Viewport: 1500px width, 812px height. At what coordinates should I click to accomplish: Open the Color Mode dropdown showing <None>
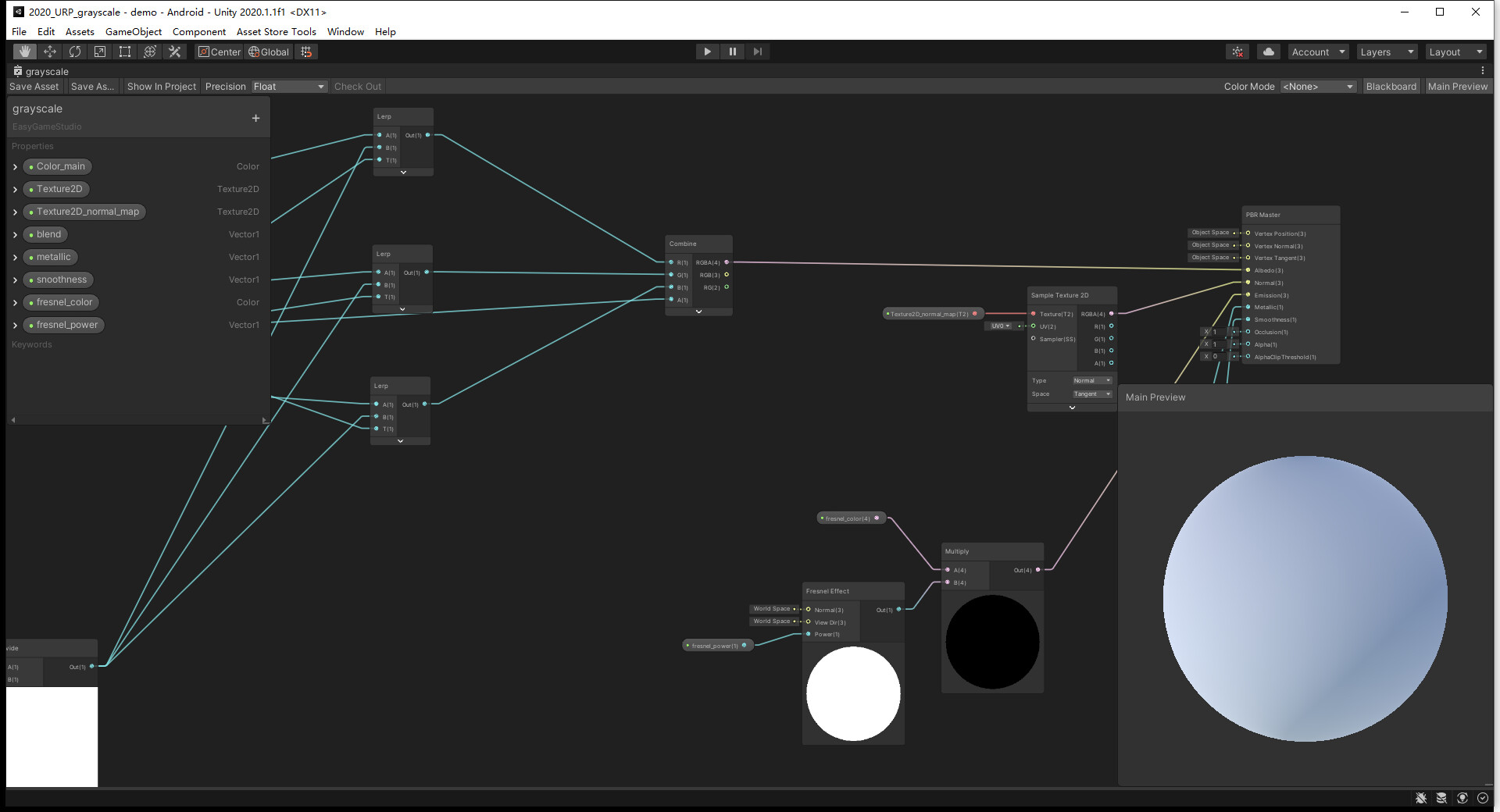pyautogui.click(x=1318, y=86)
